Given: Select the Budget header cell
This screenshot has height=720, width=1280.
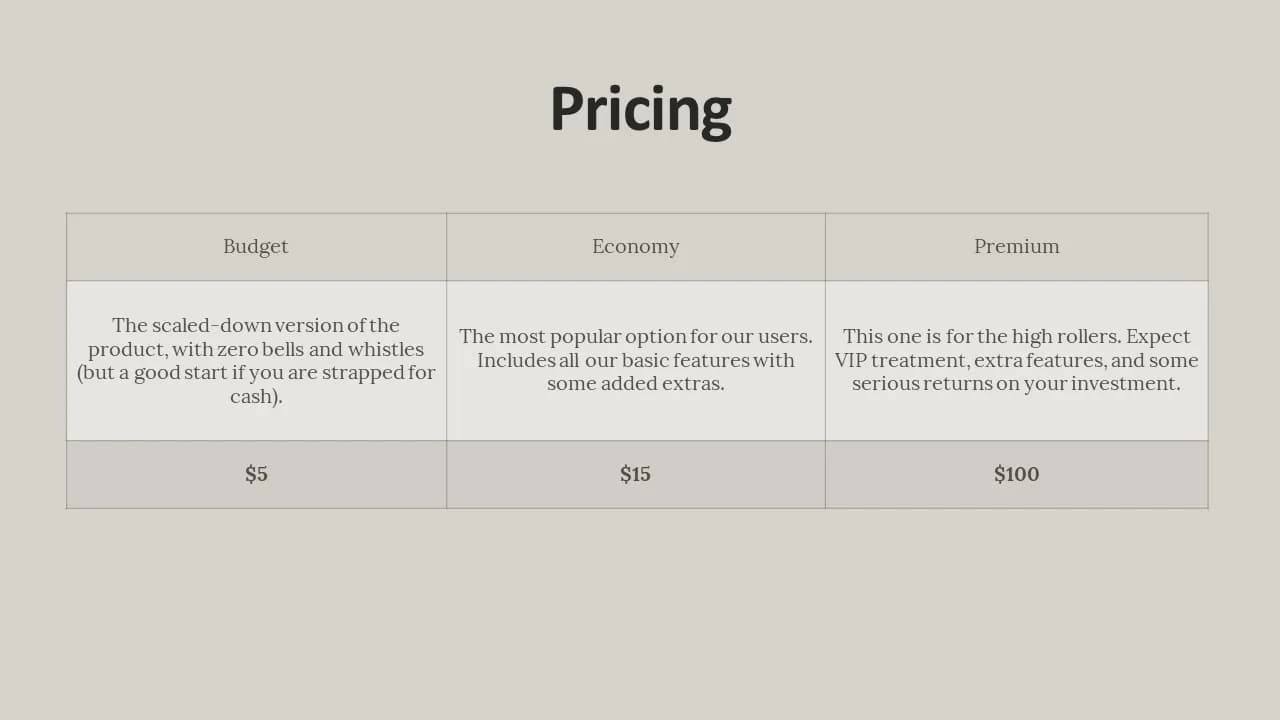Looking at the screenshot, I should pyautogui.click(x=256, y=247).
